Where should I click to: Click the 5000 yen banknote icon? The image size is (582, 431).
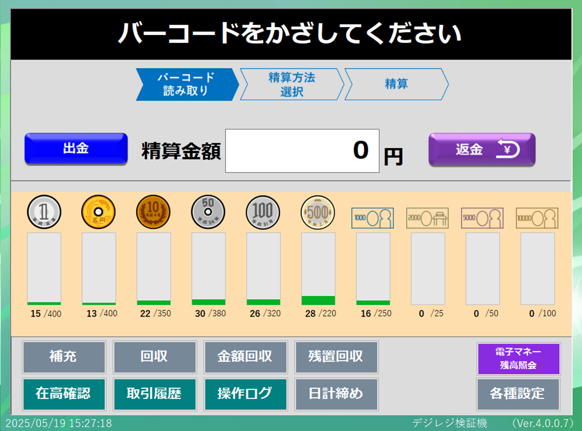point(482,218)
